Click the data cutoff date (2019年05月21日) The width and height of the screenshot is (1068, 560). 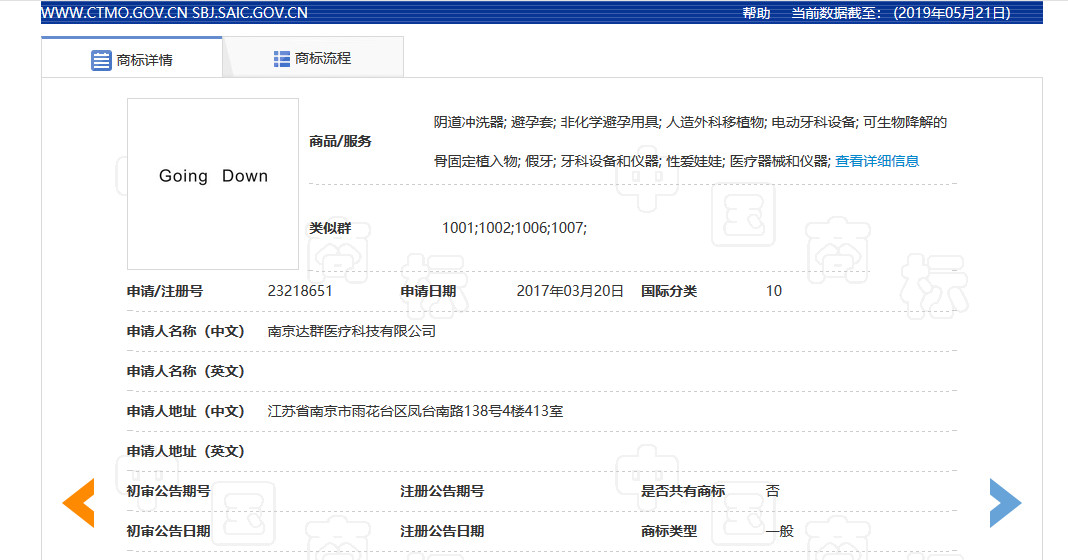click(952, 13)
